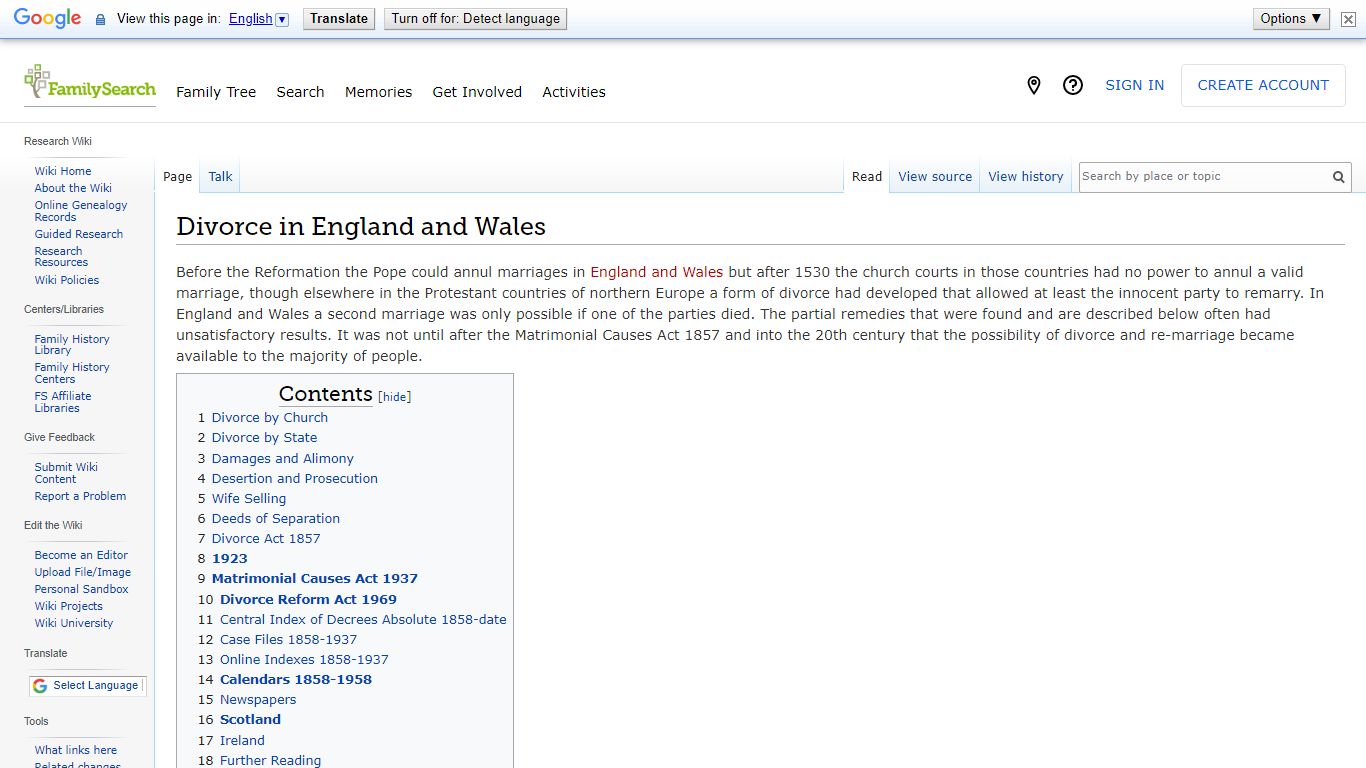This screenshot has width=1366, height=768.
Task: Jump to Damages and Alimony section
Action: pyautogui.click(x=283, y=458)
